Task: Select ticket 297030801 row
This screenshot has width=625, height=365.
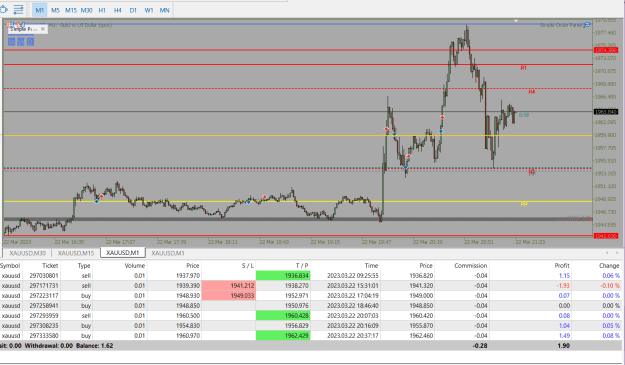Action: 311,276
